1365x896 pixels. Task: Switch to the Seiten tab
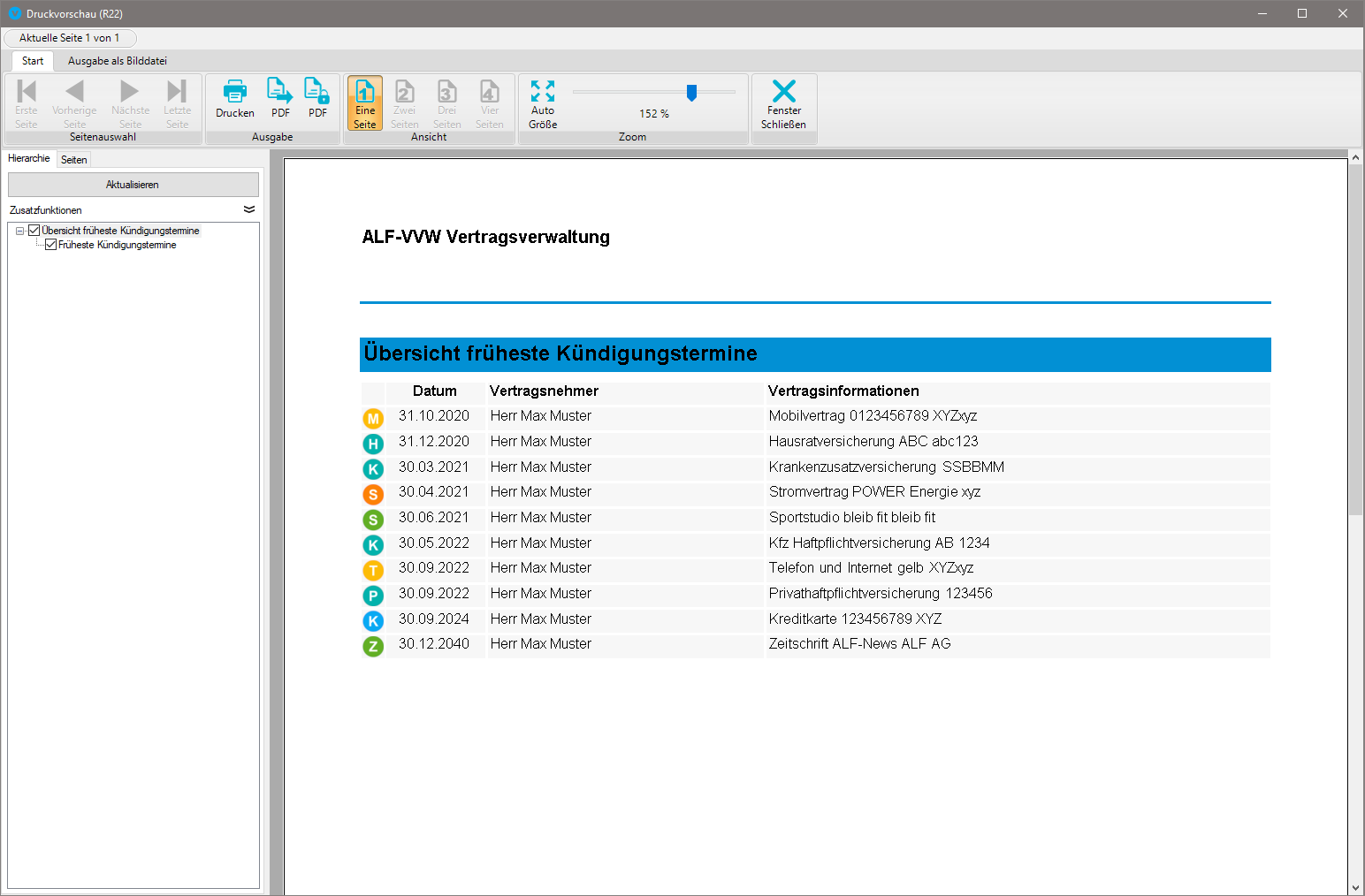(74, 160)
